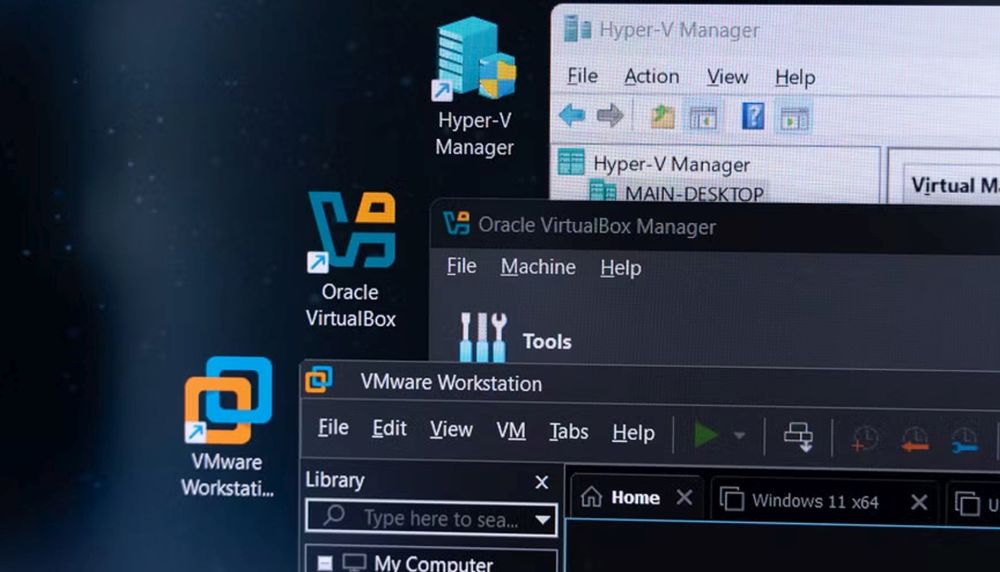This screenshot has height=572, width=1000.
Task: Click the Revert to Snapshot icon
Action: coord(914,438)
